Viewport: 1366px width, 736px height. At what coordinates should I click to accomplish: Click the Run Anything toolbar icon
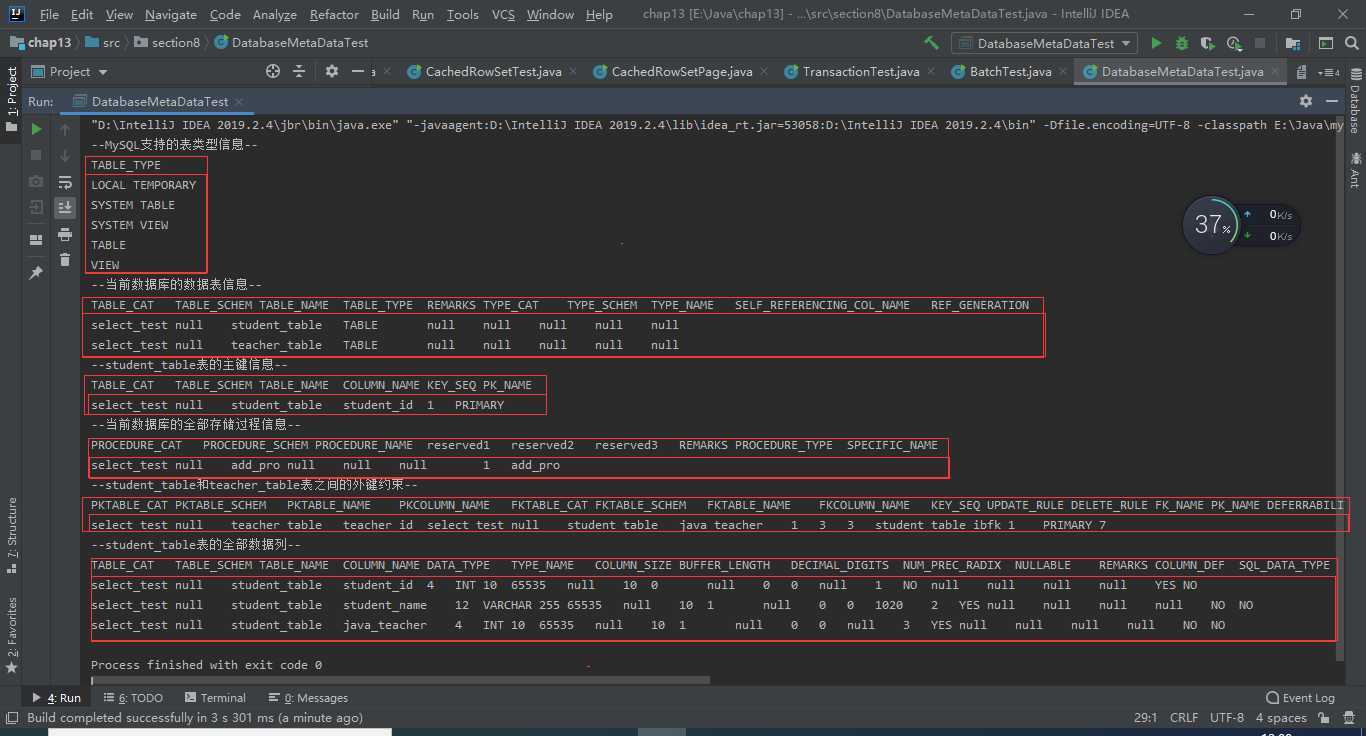[x=1325, y=43]
